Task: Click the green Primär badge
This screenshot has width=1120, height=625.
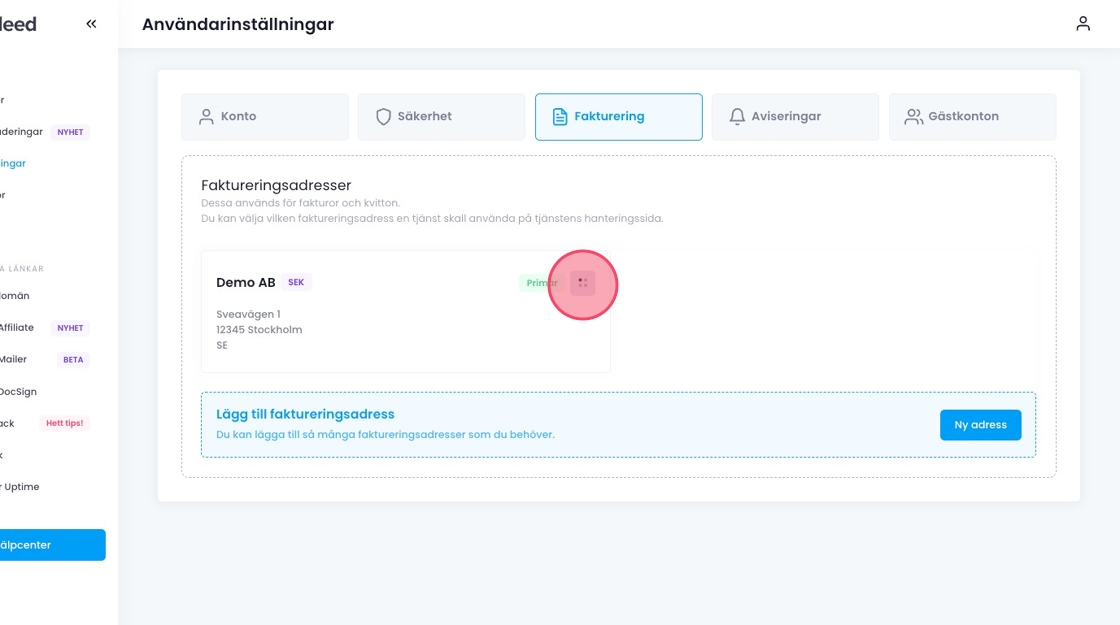Action: (x=540, y=283)
